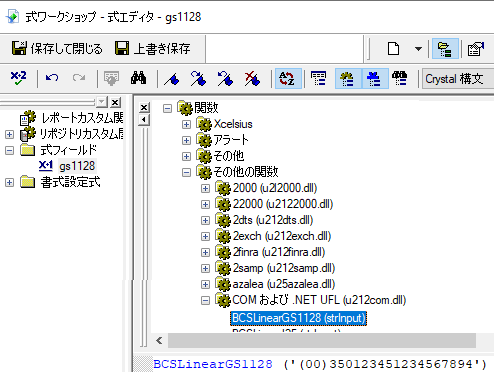The image size is (494, 378).
Task: Clear all bookmarks with red X flag icon
Action: [x=252, y=78]
